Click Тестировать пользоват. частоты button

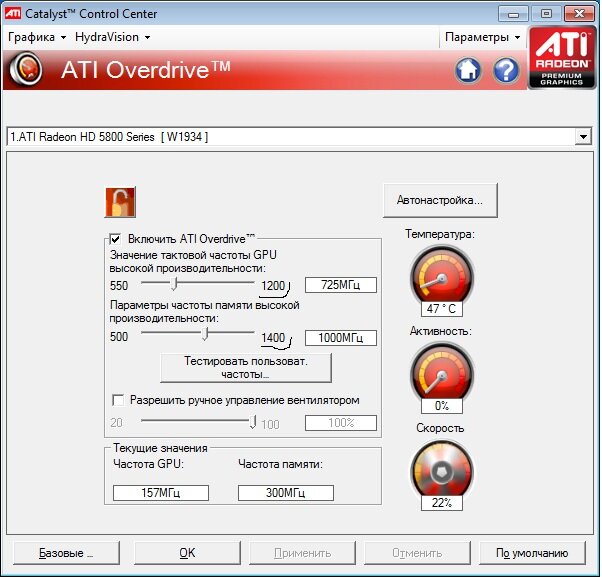(x=246, y=367)
